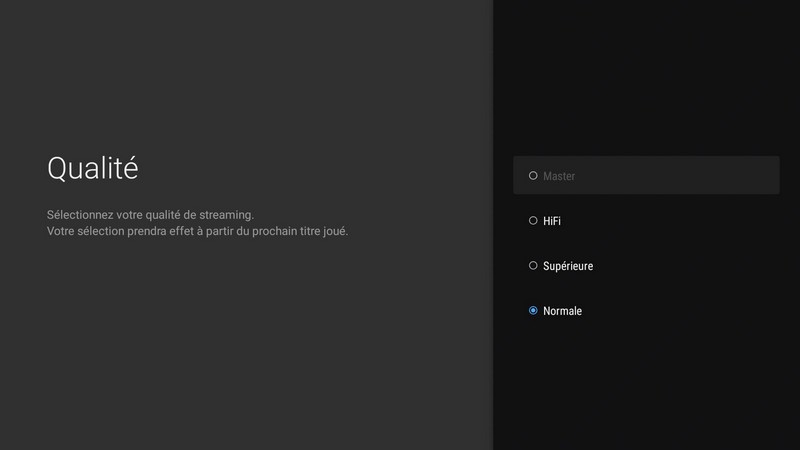
Task: Click the Normale label text
Action: point(562,311)
